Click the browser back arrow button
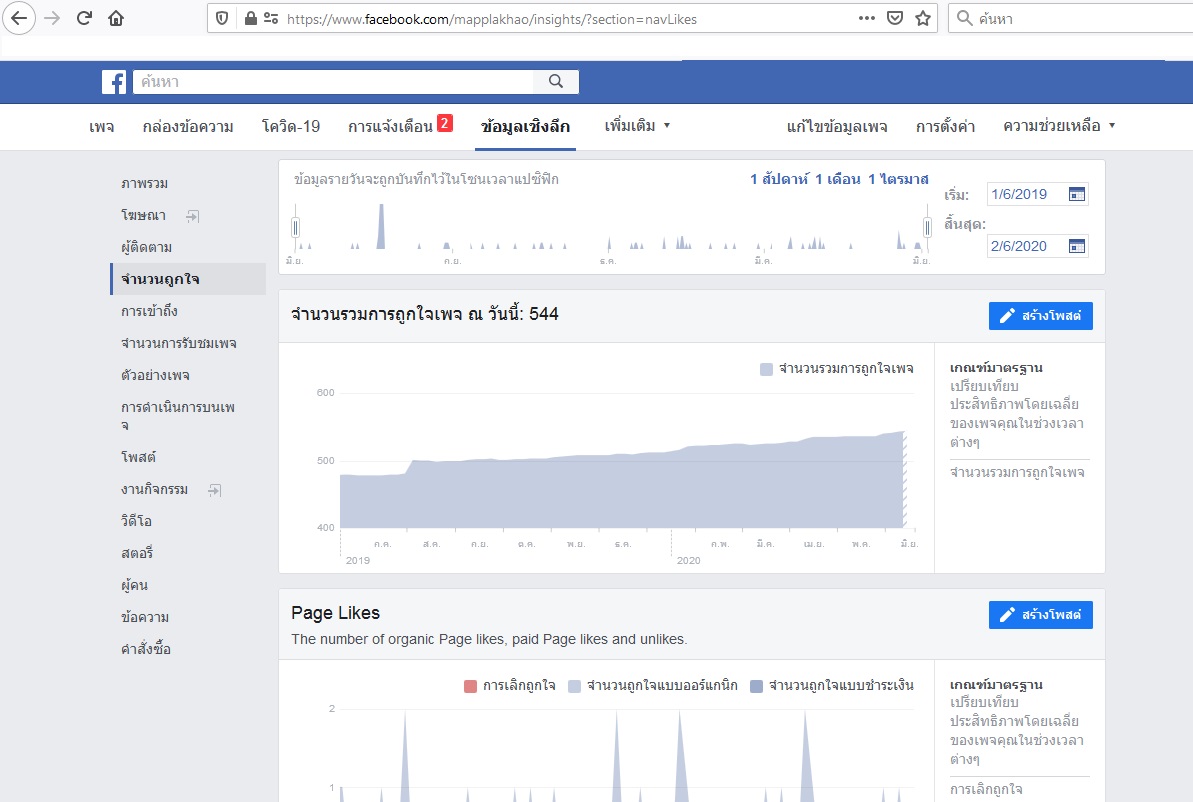This screenshot has width=1193, height=802. (x=19, y=18)
